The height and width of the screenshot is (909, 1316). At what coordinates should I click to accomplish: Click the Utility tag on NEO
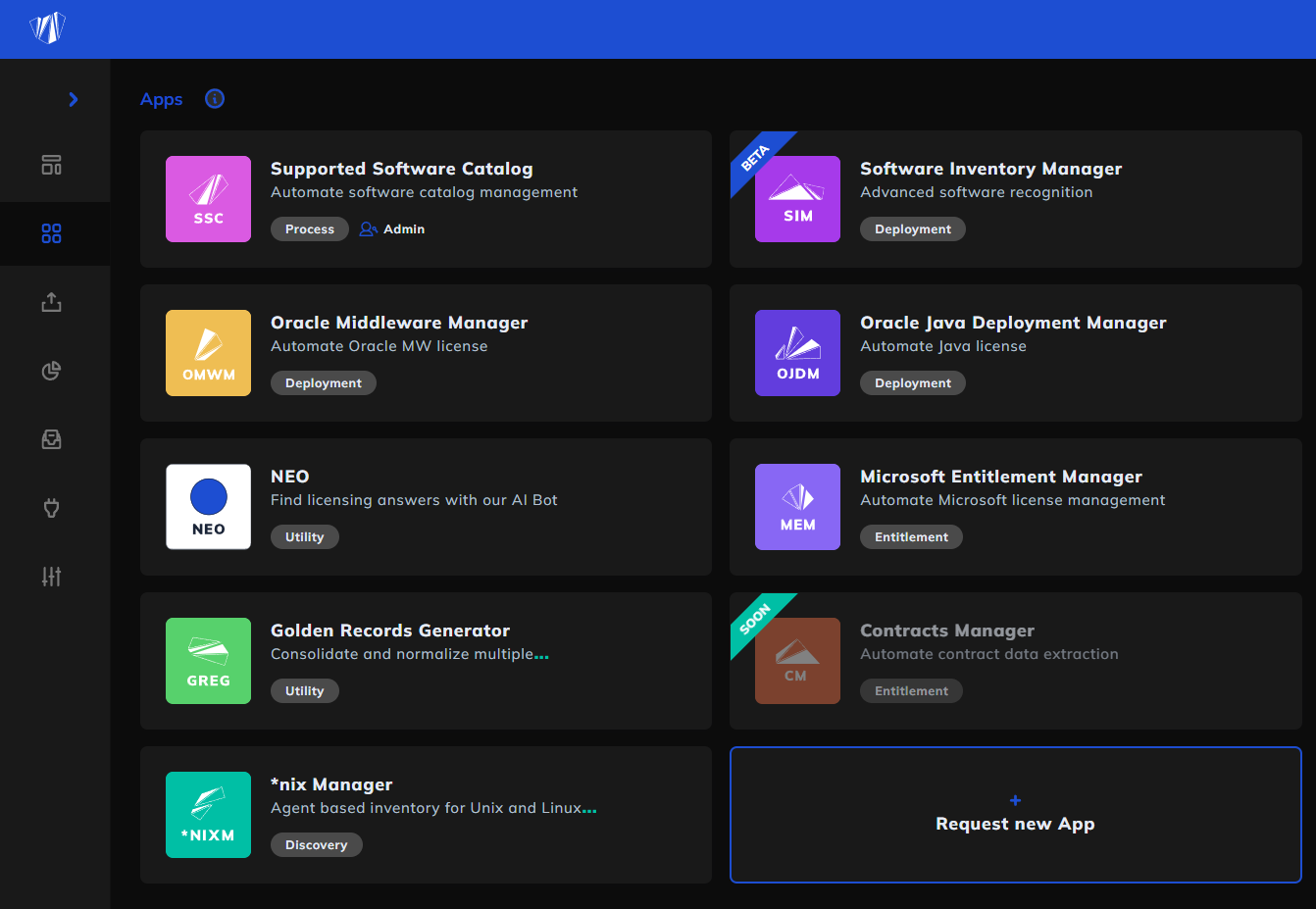coord(305,537)
